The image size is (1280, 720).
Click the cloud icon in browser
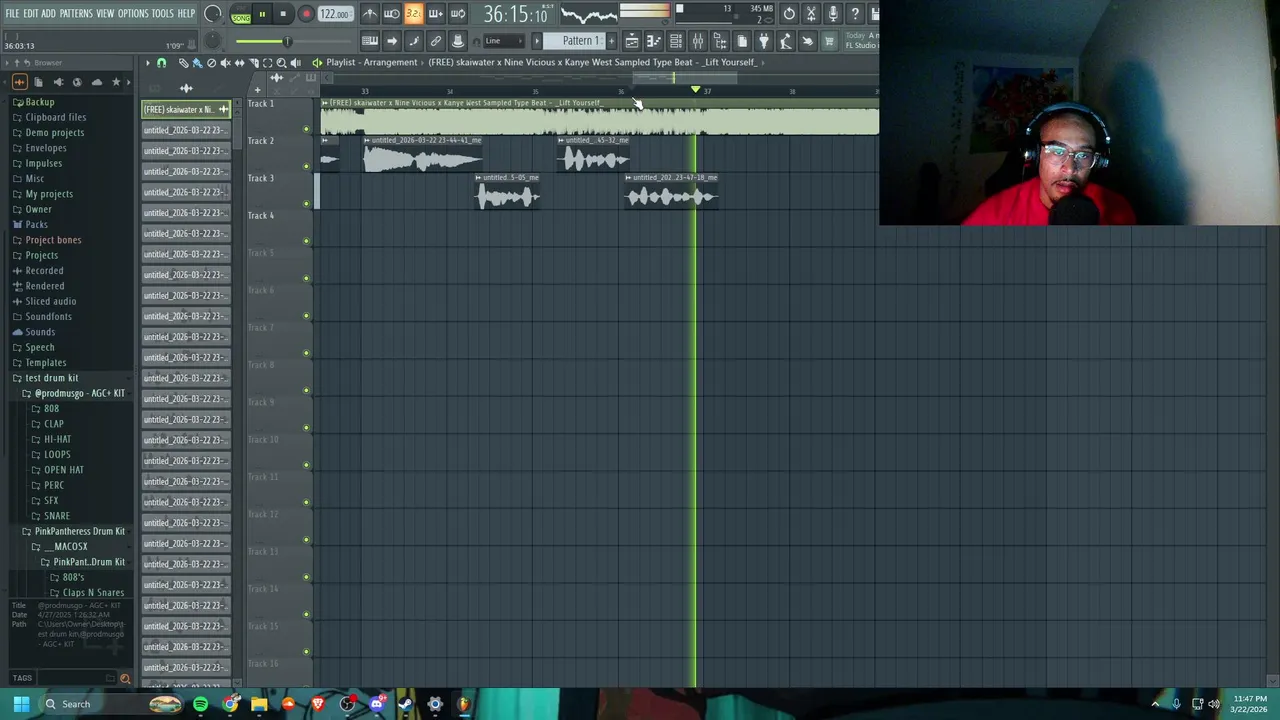tap(96, 82)
